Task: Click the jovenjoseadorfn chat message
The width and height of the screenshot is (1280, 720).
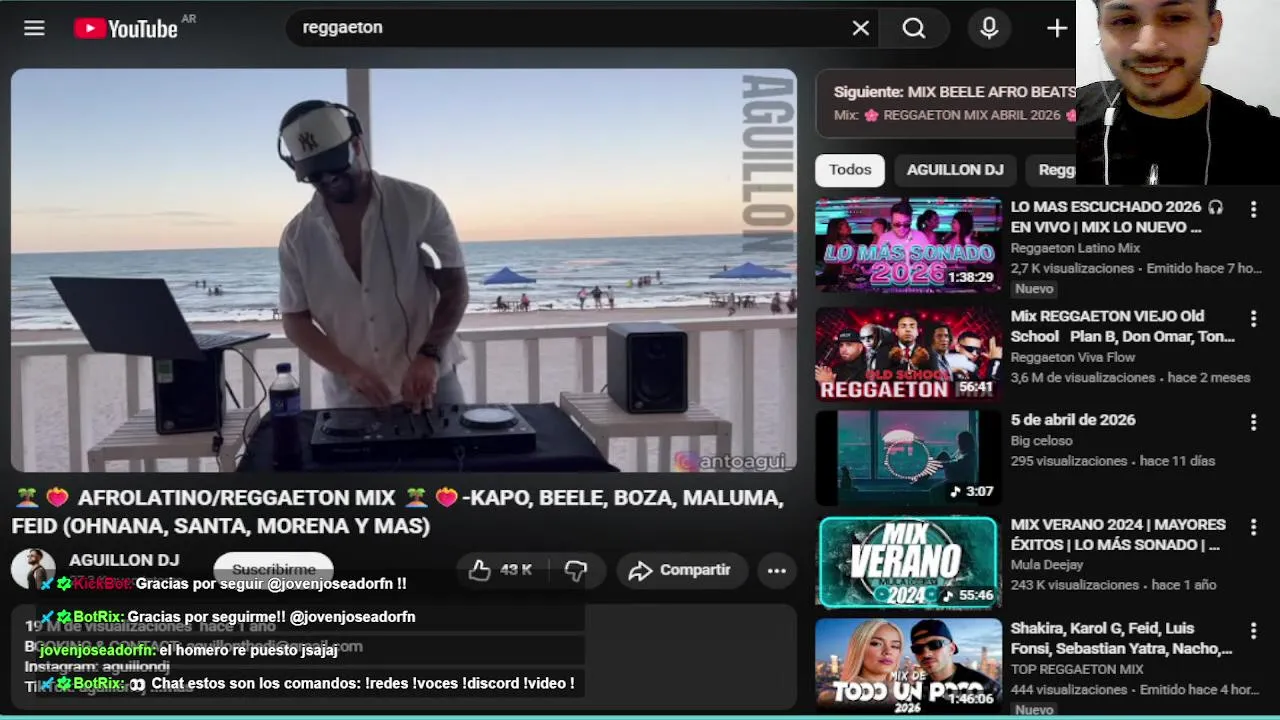Action: [x=189, y=650]
